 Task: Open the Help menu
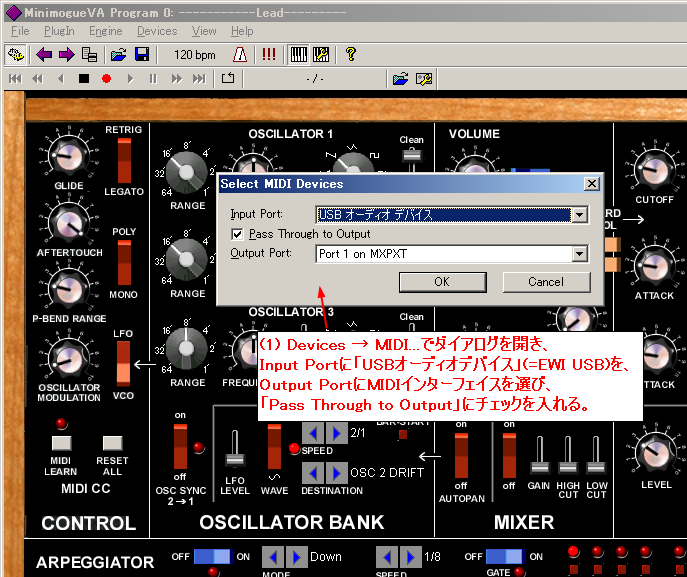tap(242, 31)
